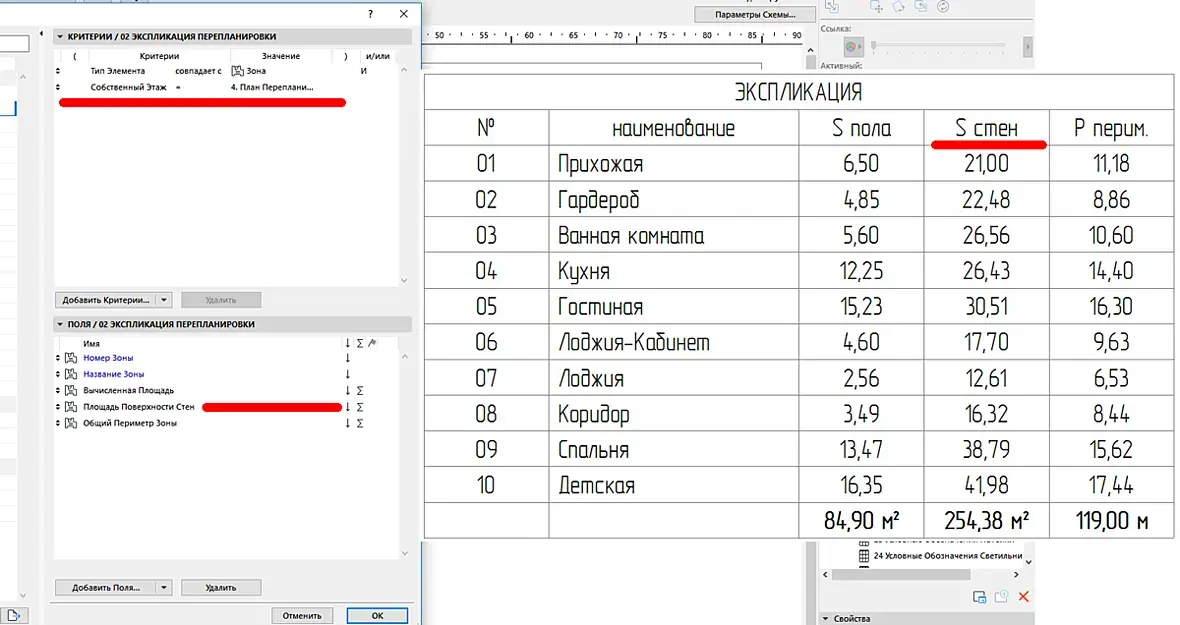The image size is (1180, 625).
Task: Click the zone icon beside Общий Периметр Зоны
Action: click(x=71, y=423)
